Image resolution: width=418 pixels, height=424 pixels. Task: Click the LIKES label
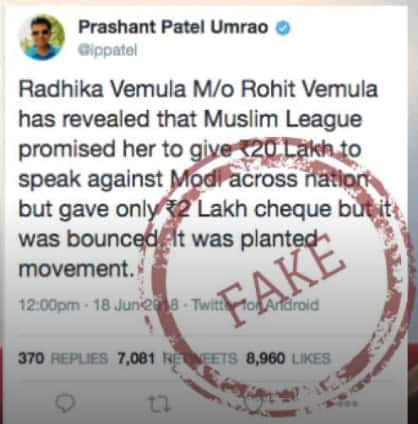click(311, 359)
